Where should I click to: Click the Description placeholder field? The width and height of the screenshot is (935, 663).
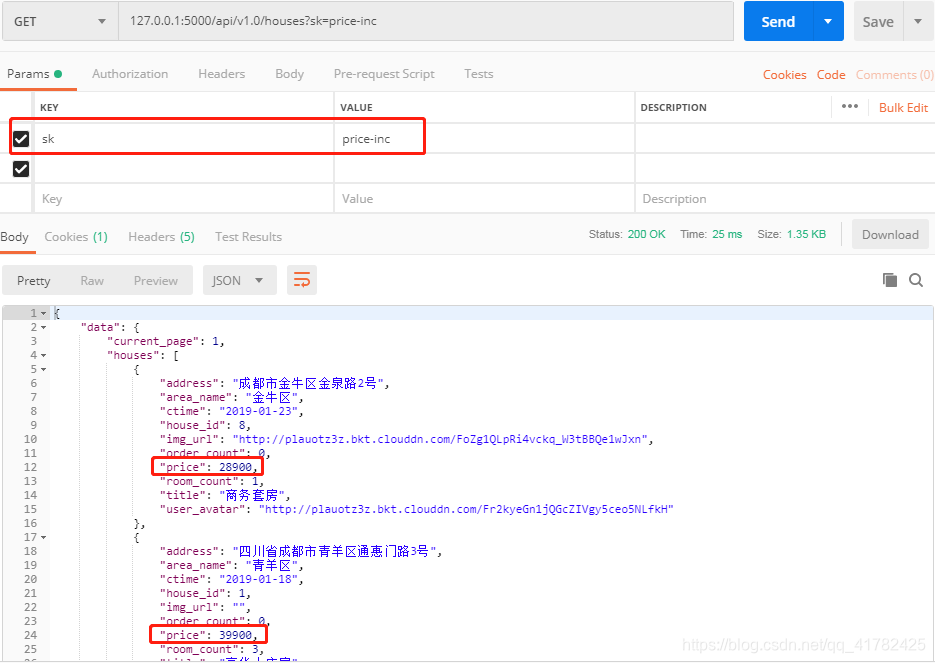pyautogui.click(x=785, y=199)
